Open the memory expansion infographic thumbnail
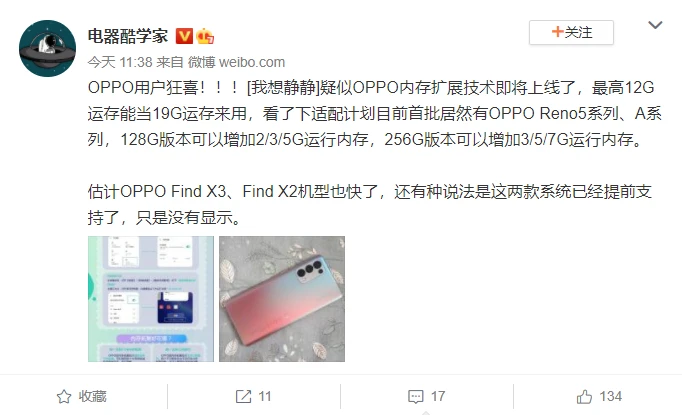Image resolution: width=682 pixels, height=415 pixels. pyautogui.click(x=151, y=299)
